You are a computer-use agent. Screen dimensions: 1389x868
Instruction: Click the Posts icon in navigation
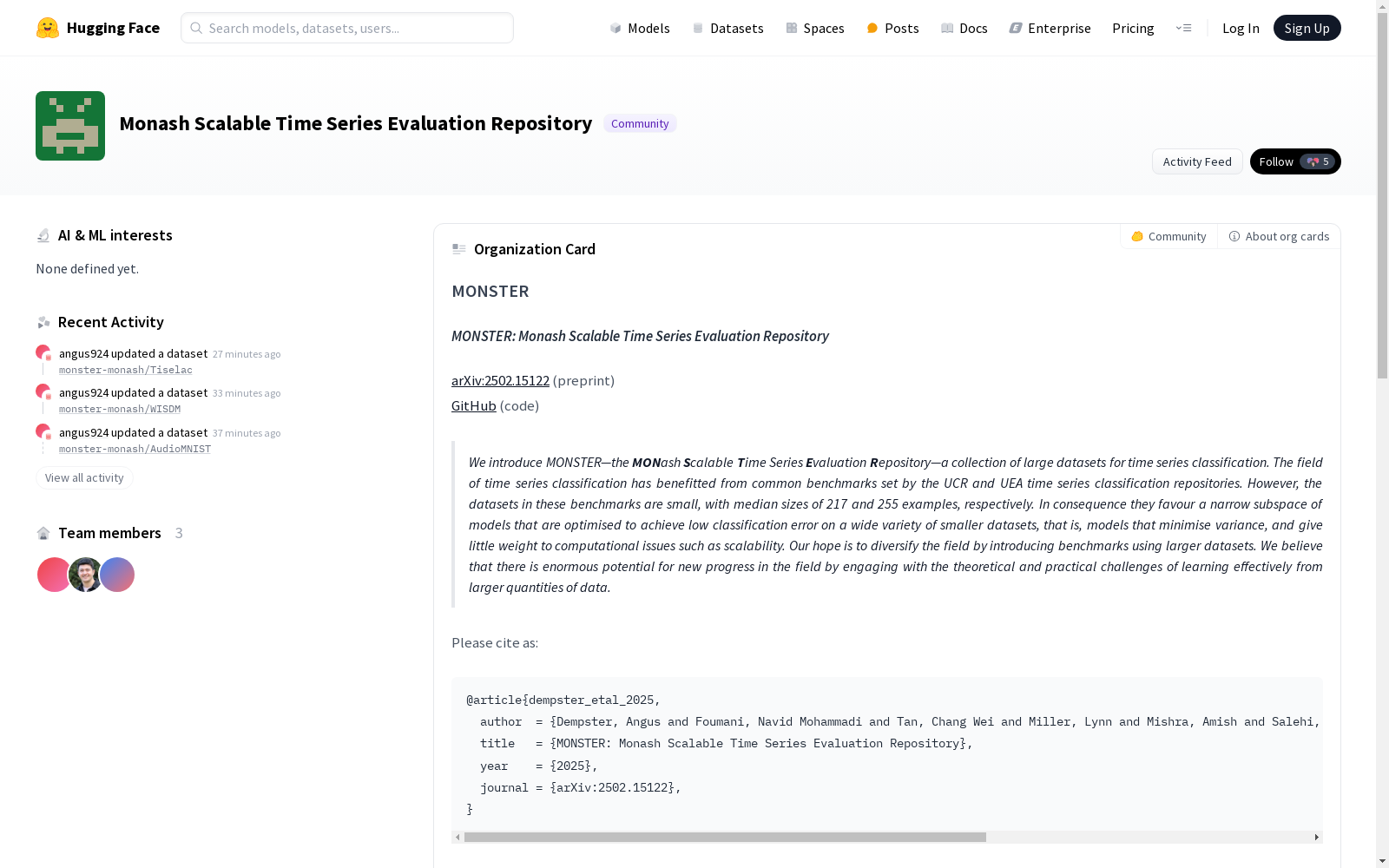pos(872,28)
